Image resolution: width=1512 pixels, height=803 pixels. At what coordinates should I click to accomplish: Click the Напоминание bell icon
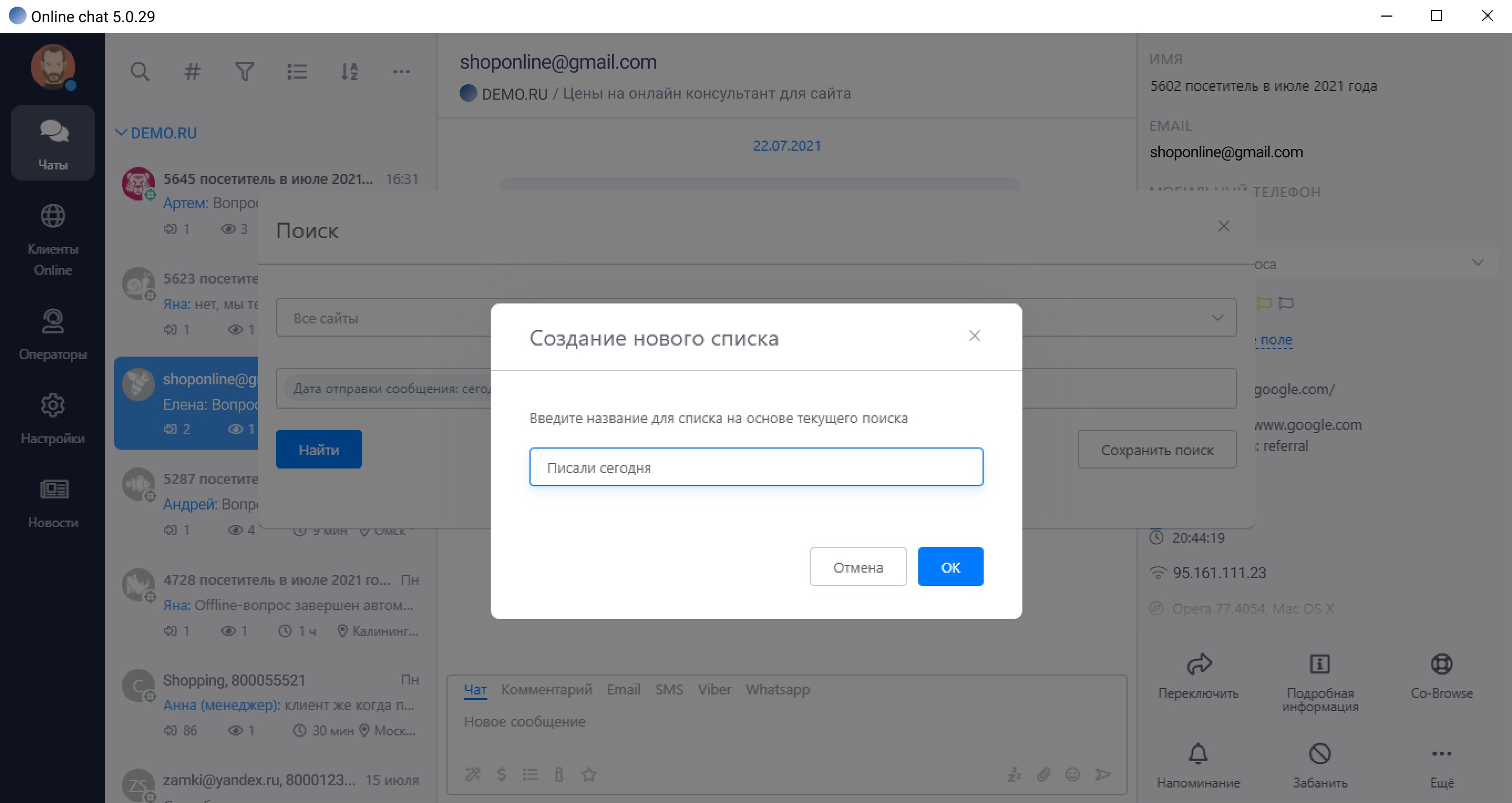pos(1197,754)
